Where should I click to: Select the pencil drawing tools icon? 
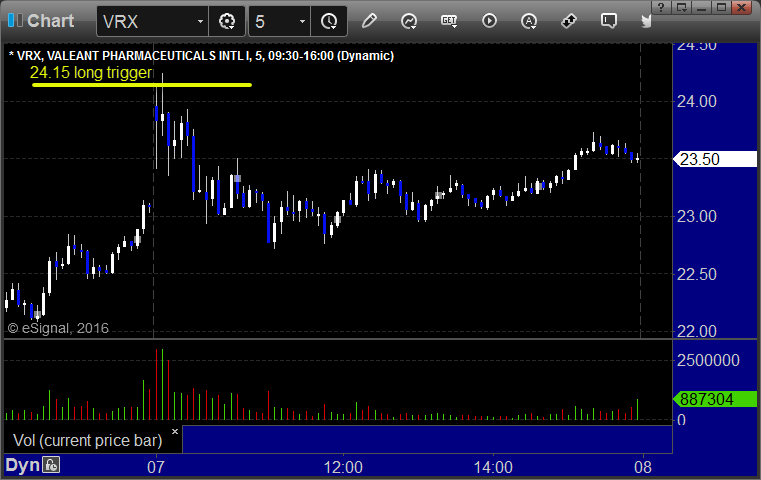tap(369, 21)
